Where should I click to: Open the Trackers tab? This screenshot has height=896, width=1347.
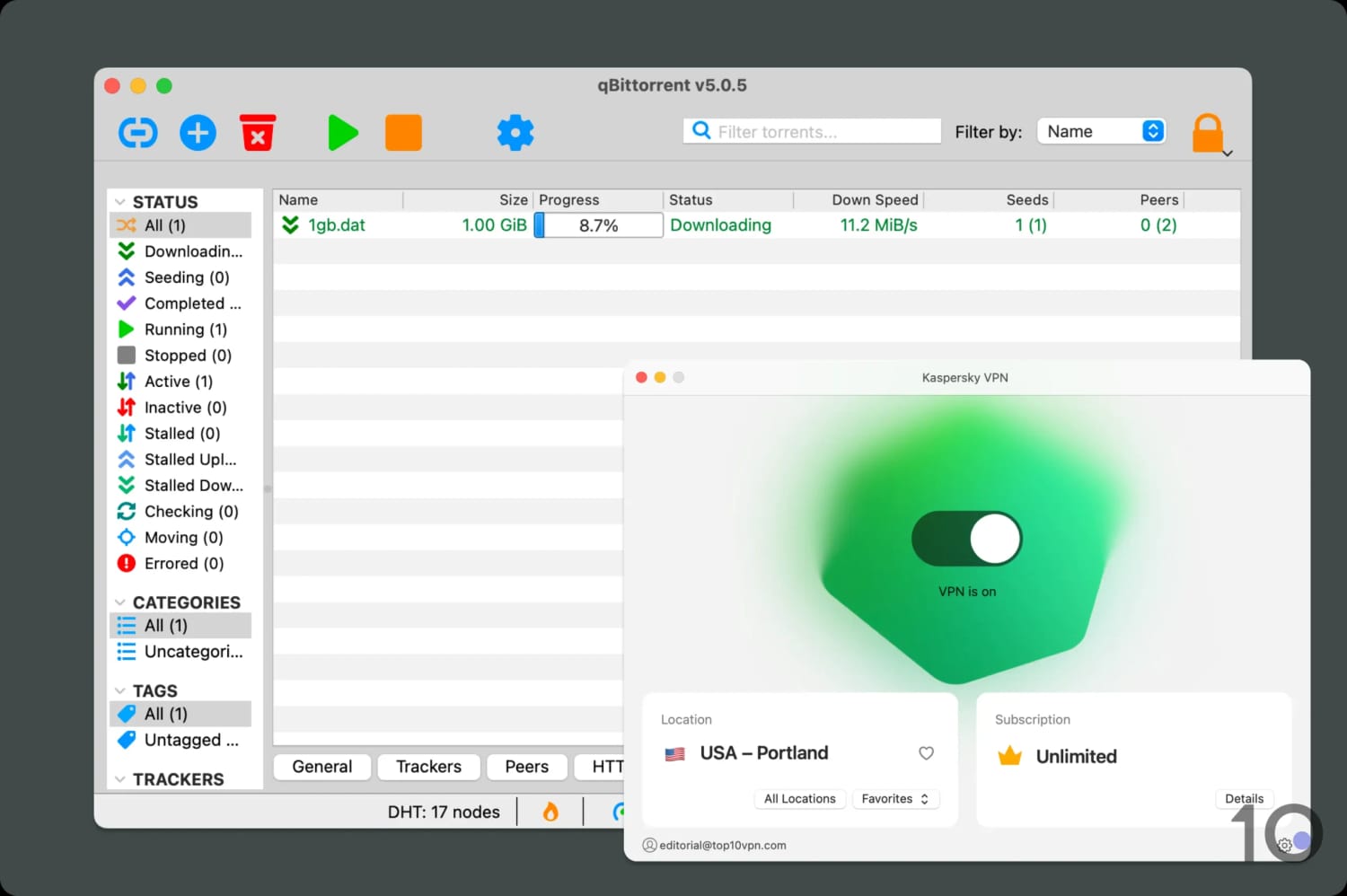coord(428,767)
